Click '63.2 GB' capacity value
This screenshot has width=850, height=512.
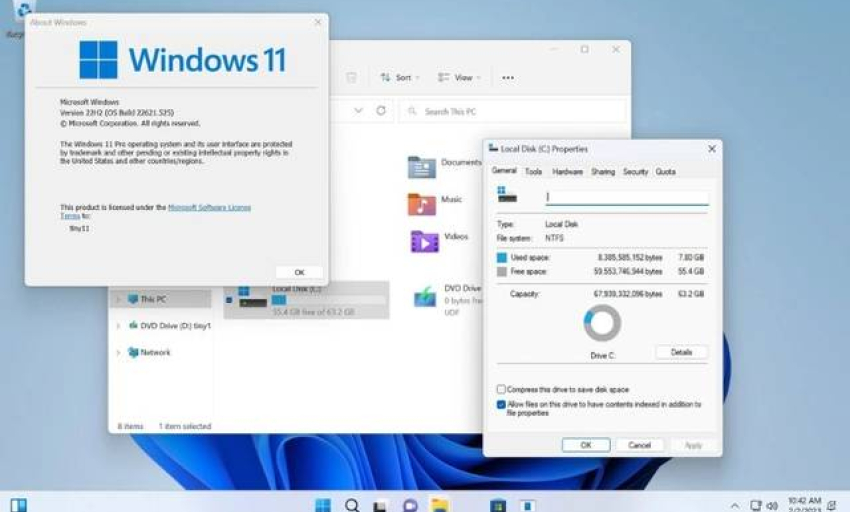click(691, 294)
